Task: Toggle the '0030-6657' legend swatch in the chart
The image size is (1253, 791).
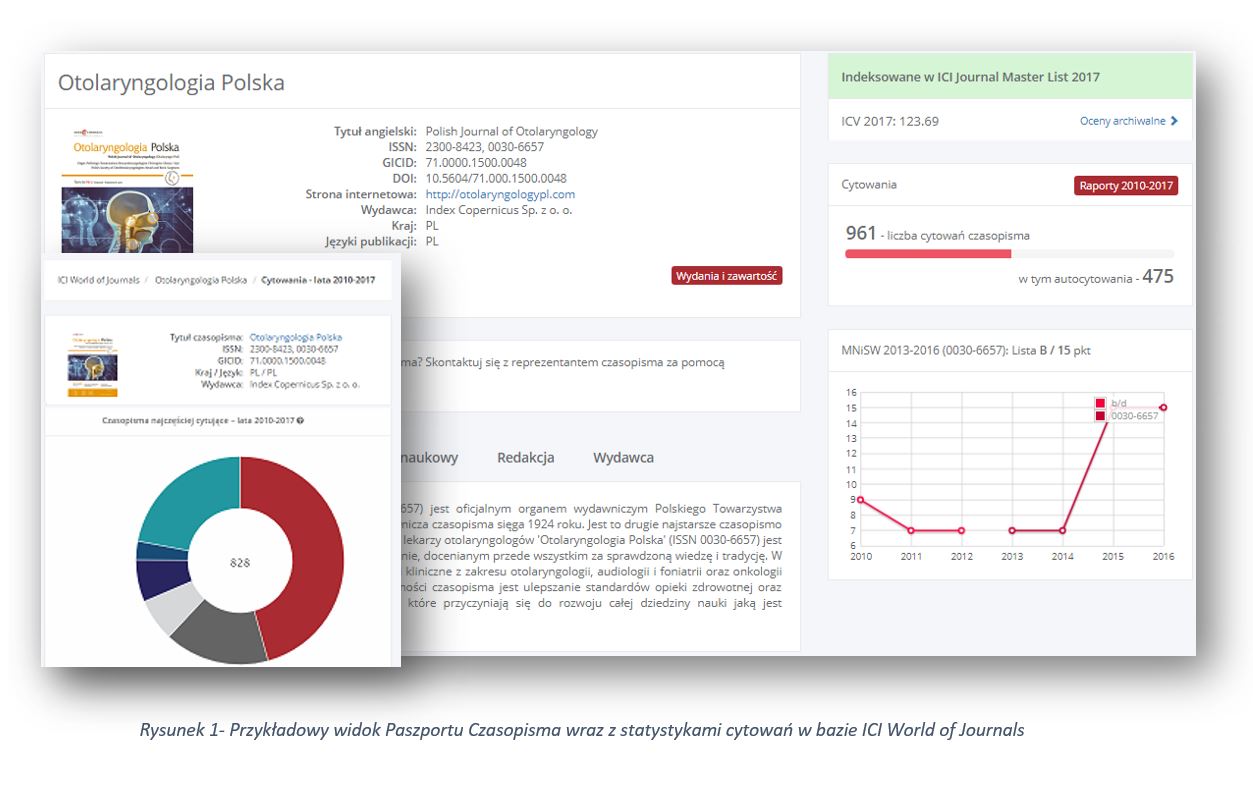Action: 1100,416
